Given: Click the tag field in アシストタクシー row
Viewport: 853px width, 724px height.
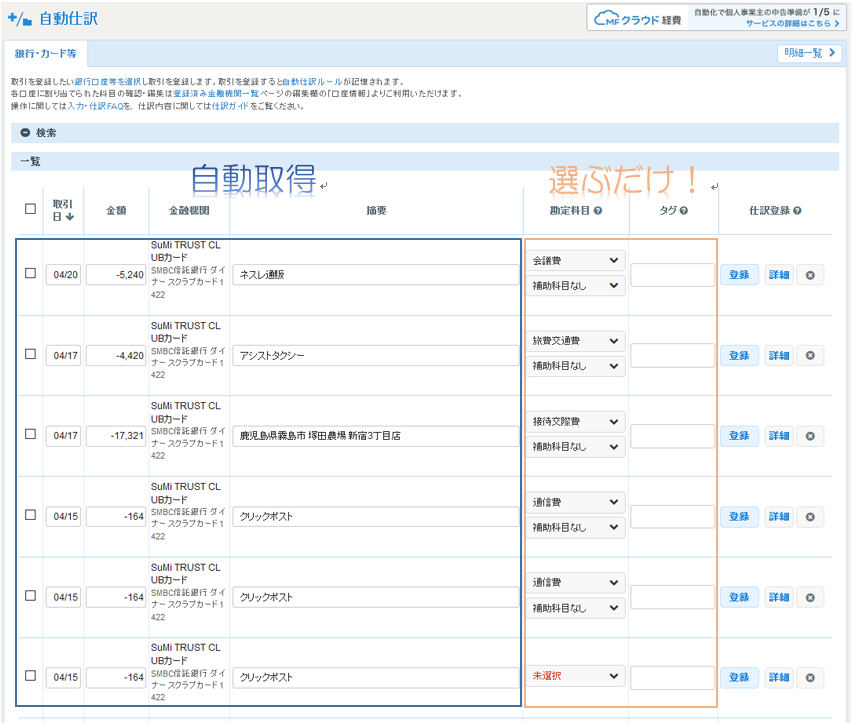Looking at the screenshot, I should (672, 355).
